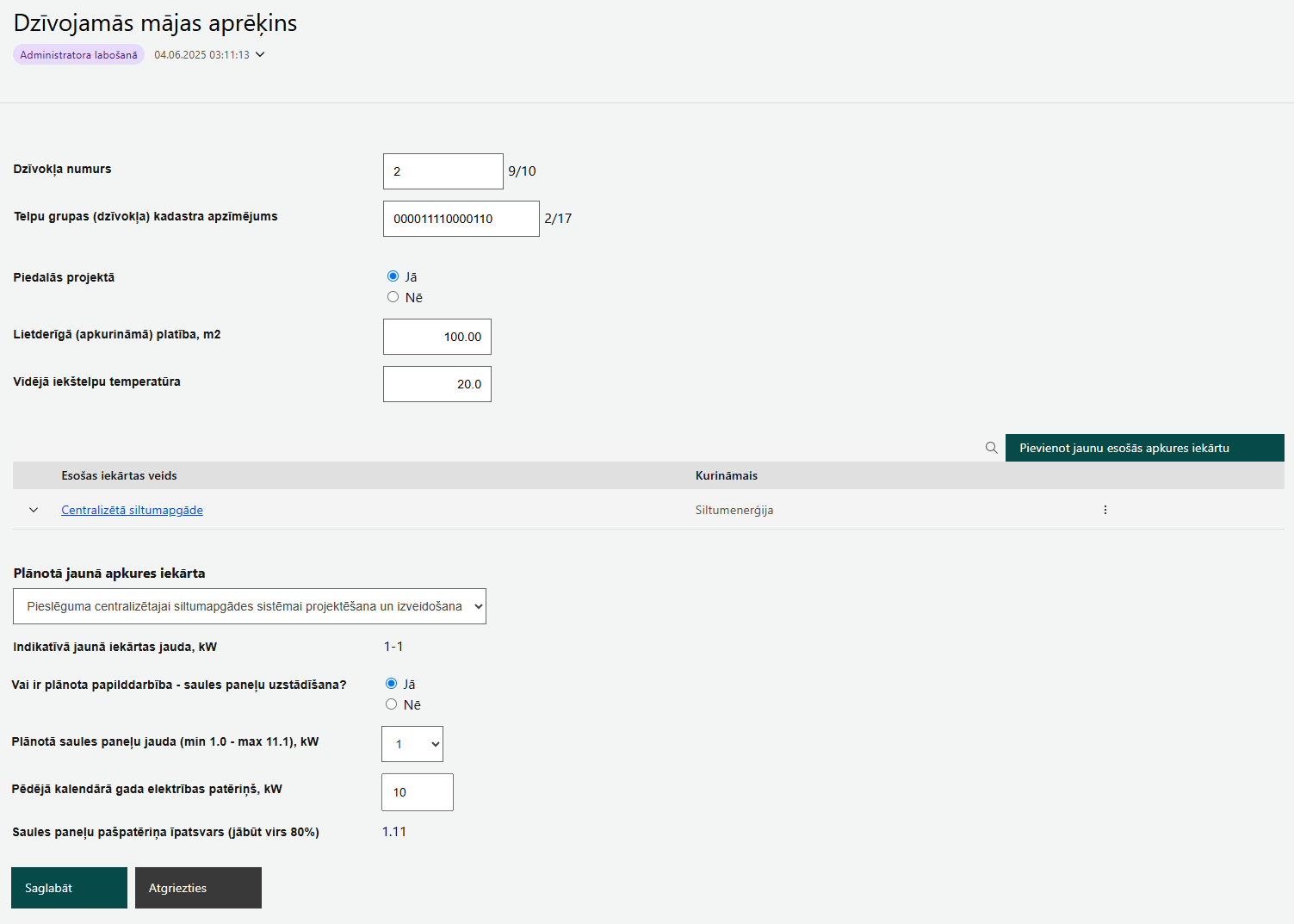1294x924 pixels.
Task: Click the Saglabāt button
Action: pos(69,888)
